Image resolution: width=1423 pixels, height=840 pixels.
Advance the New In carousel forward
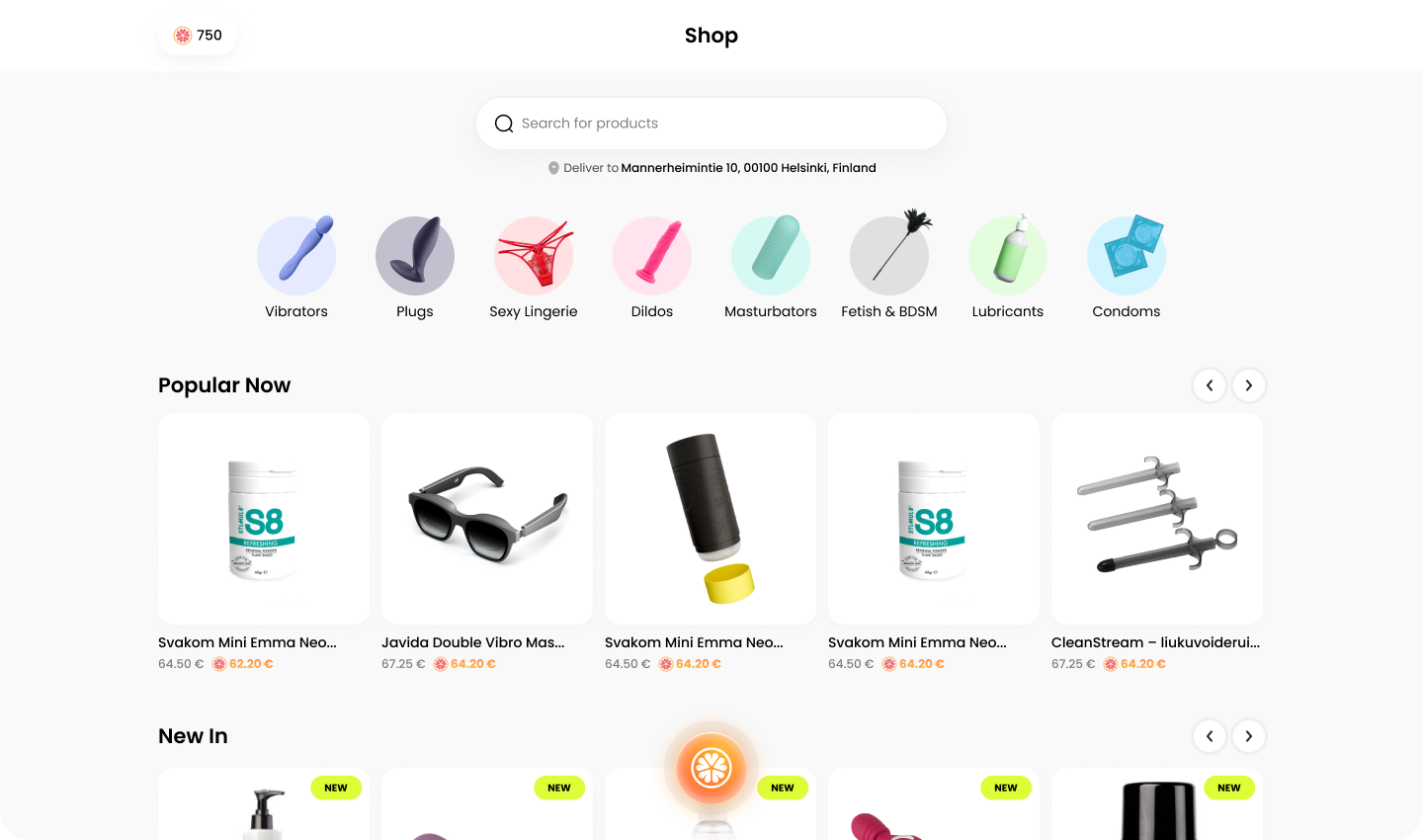[1249, 736]
